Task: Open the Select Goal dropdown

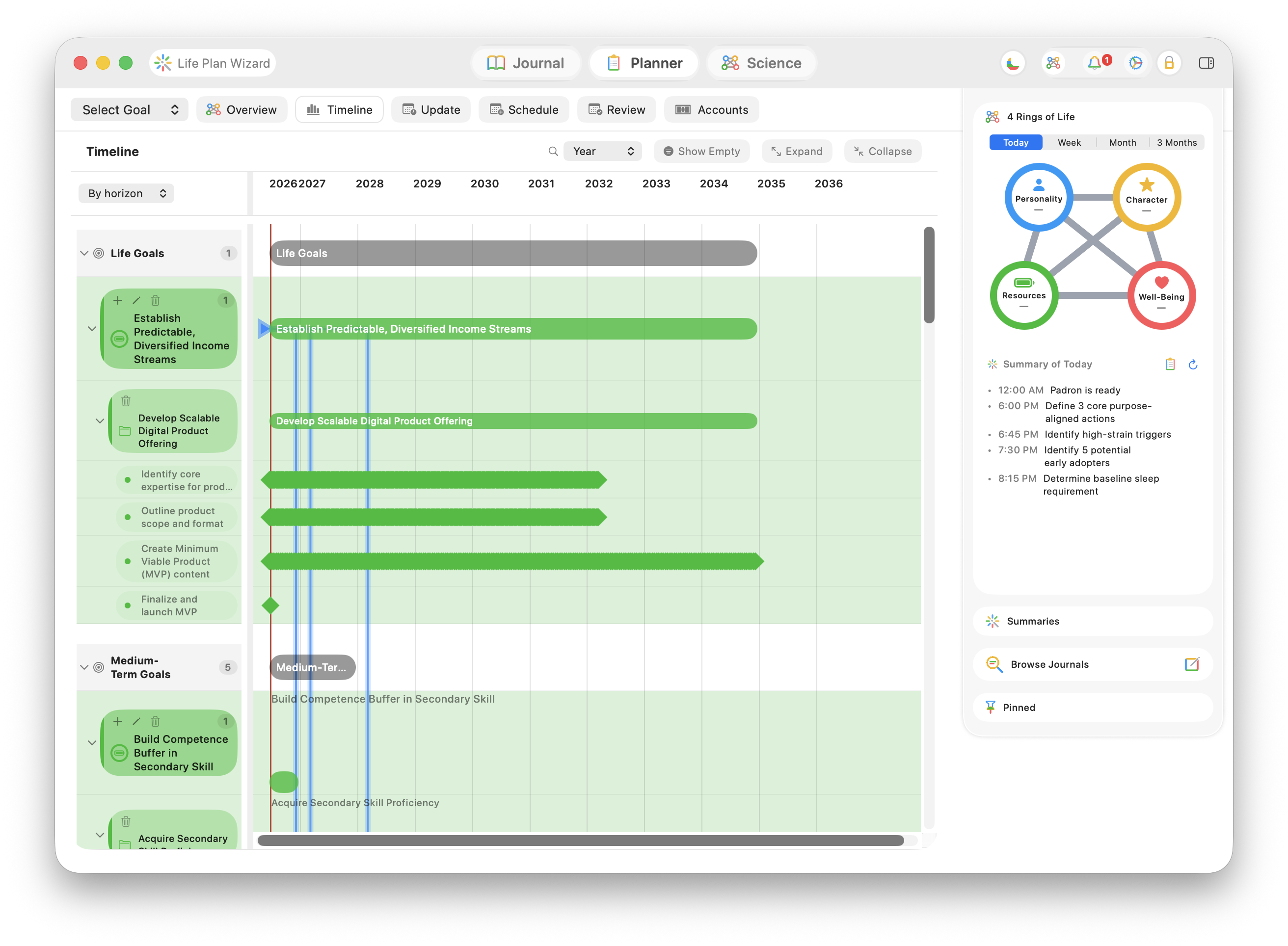Action: 130,110
